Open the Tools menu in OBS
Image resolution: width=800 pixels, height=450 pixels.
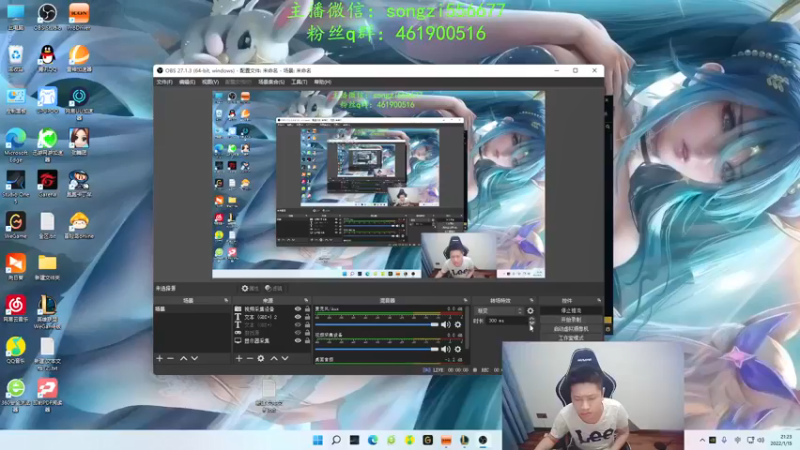point(299,82)
